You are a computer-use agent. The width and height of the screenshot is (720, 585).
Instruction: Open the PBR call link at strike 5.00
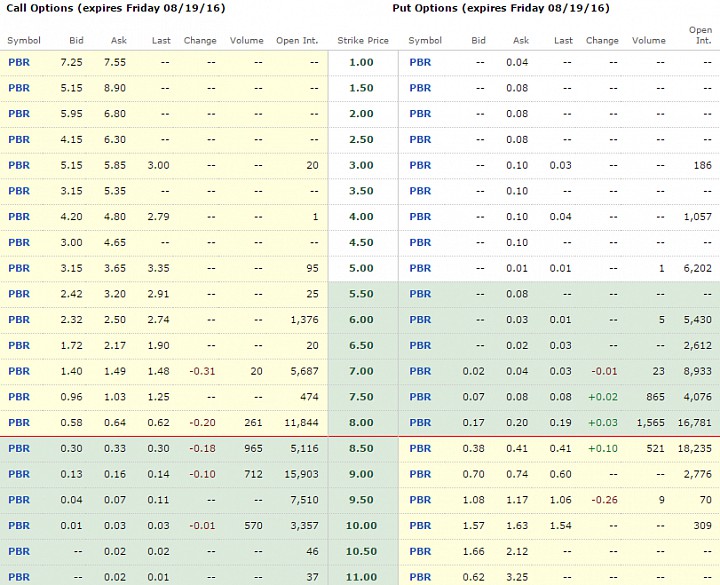(19, 268)
